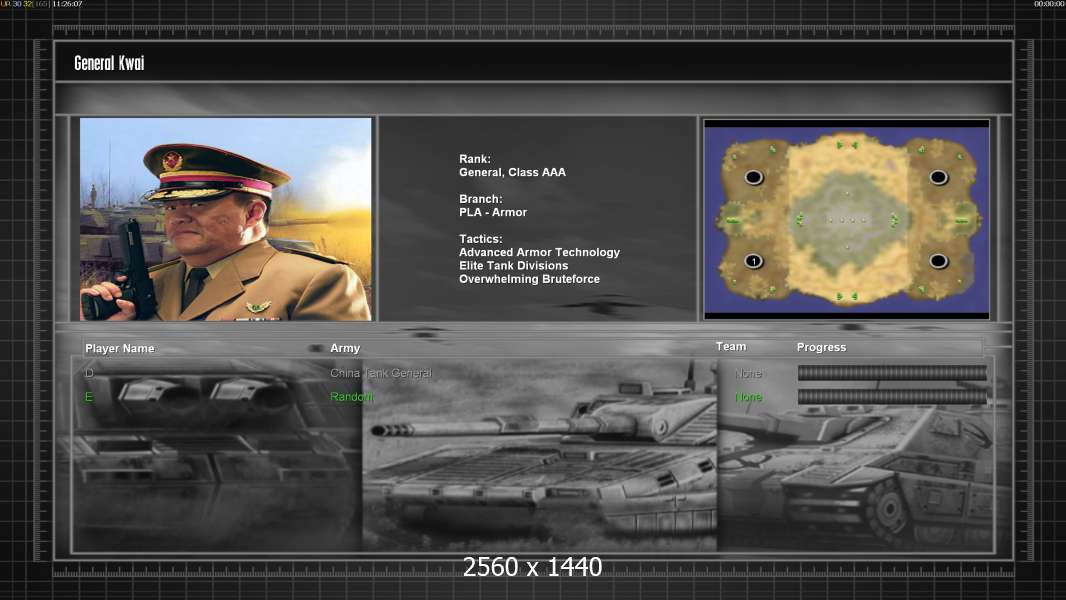The width and height of the screenshot is (1066, 600).
Task: Click the 'None' team value for player D
Action: pos(748,374)
